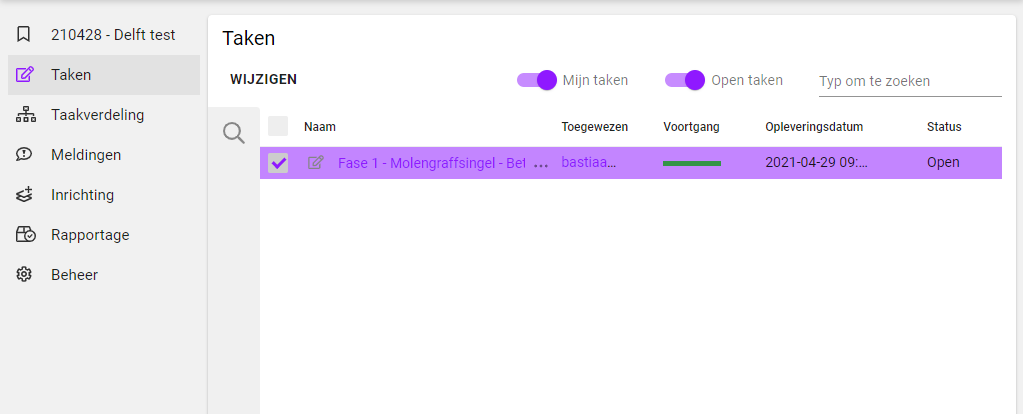Click the Beheer gear icon

[25, 275]
